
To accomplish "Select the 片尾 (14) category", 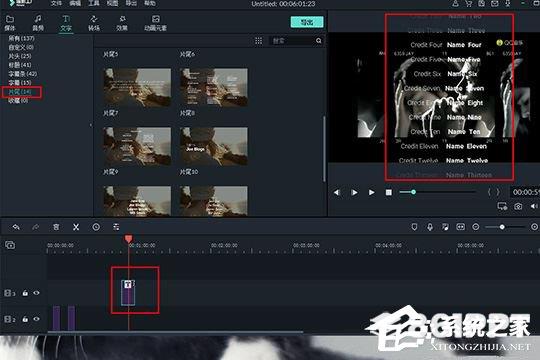I will click(x=20, y=92).
